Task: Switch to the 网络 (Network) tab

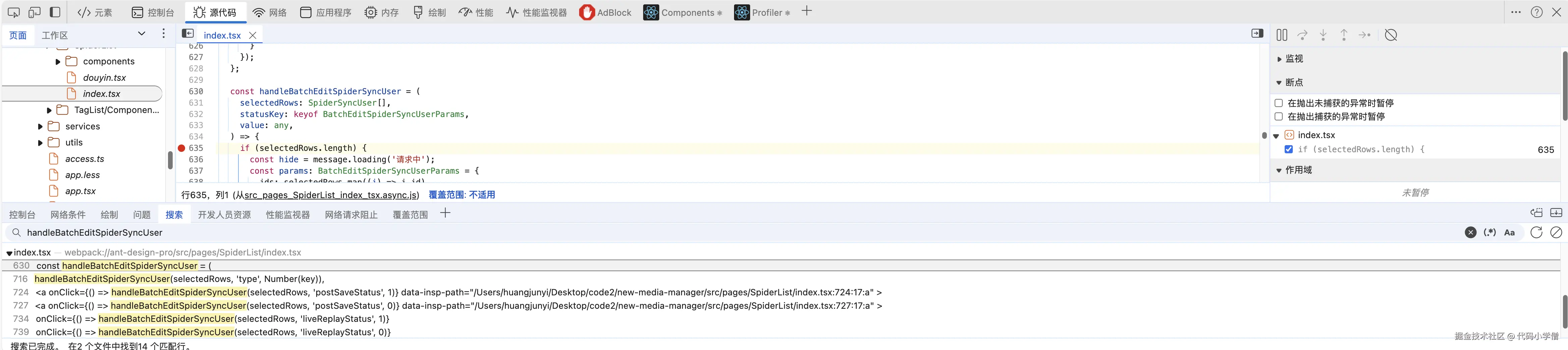Action: point(270,12)
